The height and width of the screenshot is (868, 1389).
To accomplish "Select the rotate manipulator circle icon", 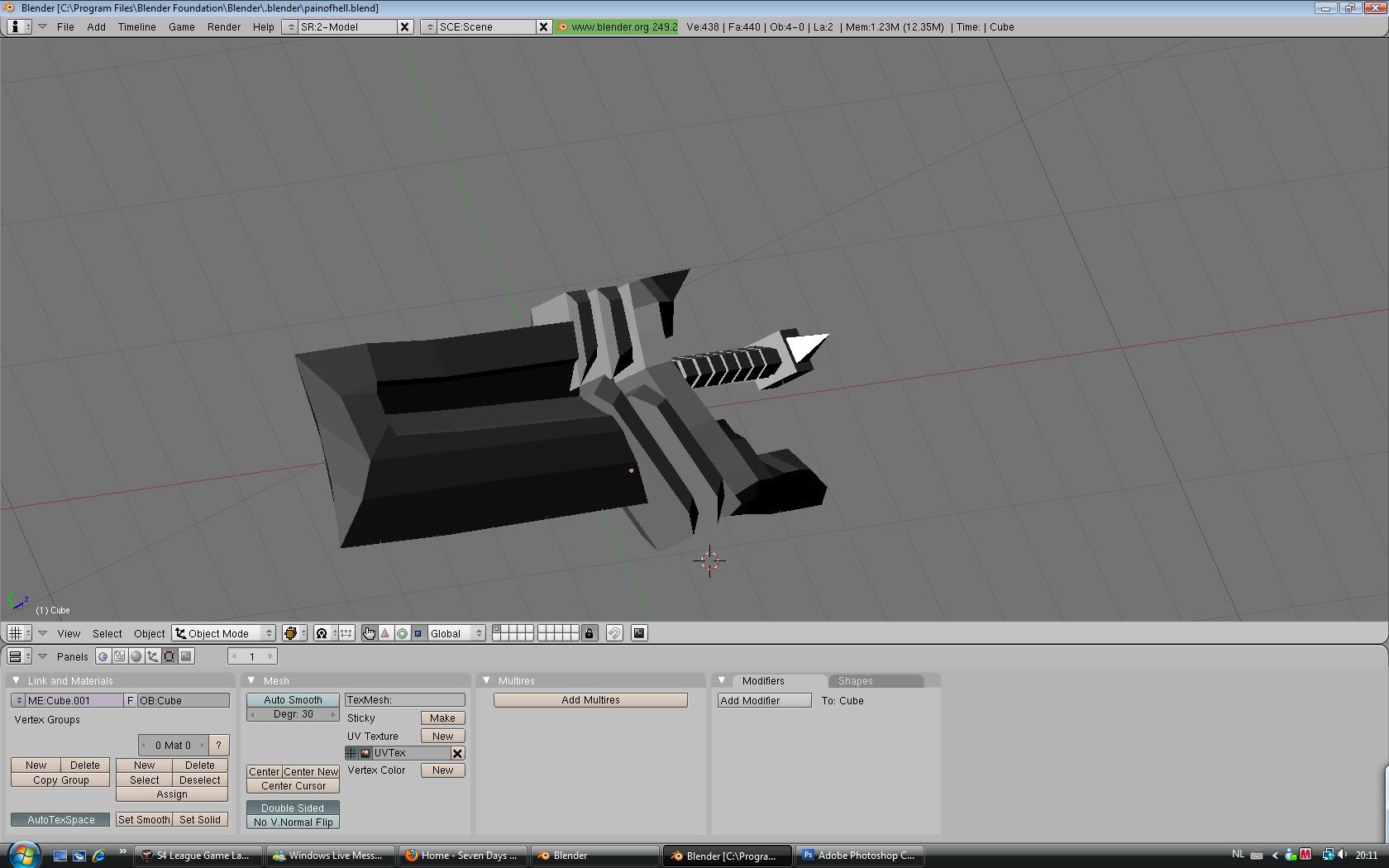I will (402, 633).
